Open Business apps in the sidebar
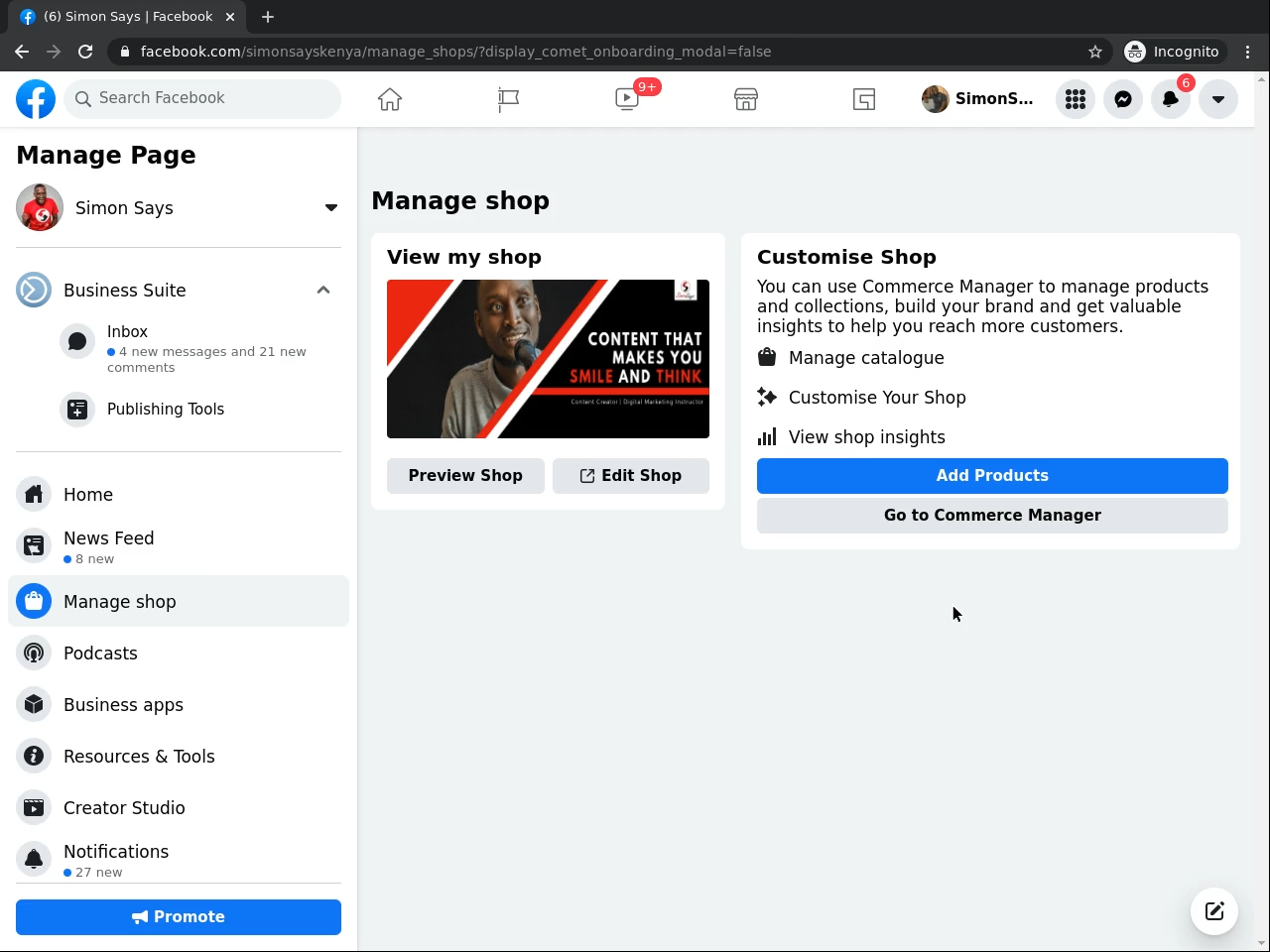This screenshot has height=952, width=1270. tap(179, 704)
